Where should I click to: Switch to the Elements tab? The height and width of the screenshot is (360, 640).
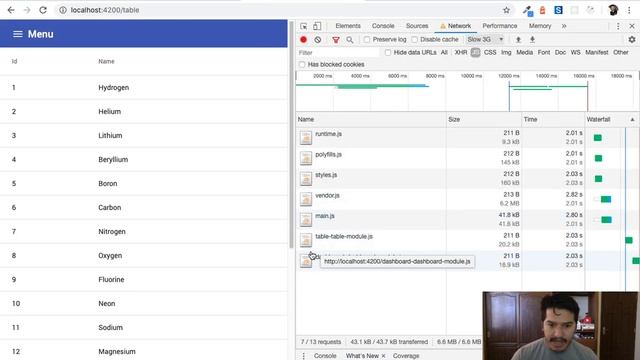tap(348, 26)
